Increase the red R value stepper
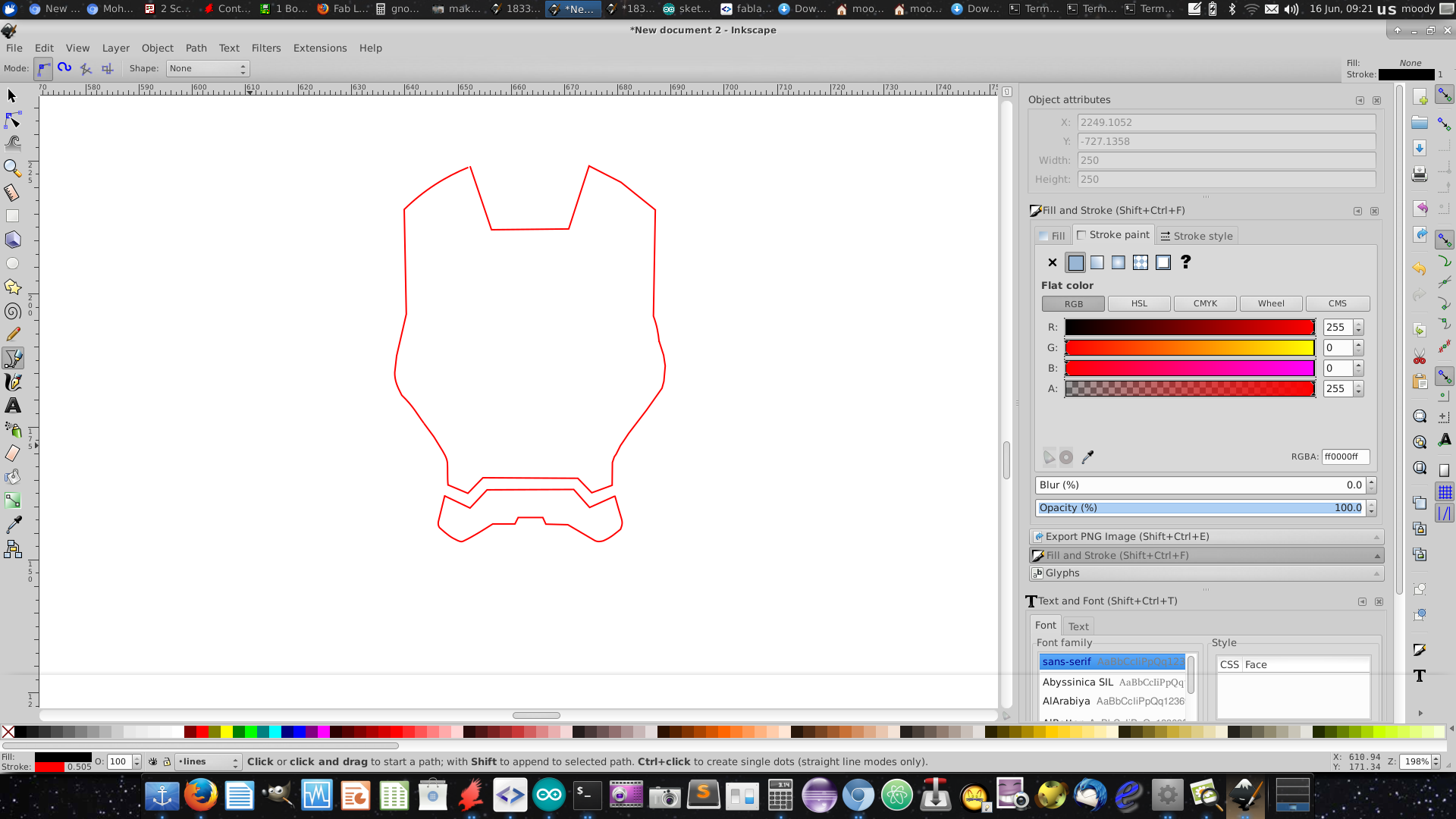 [1358, 324]
